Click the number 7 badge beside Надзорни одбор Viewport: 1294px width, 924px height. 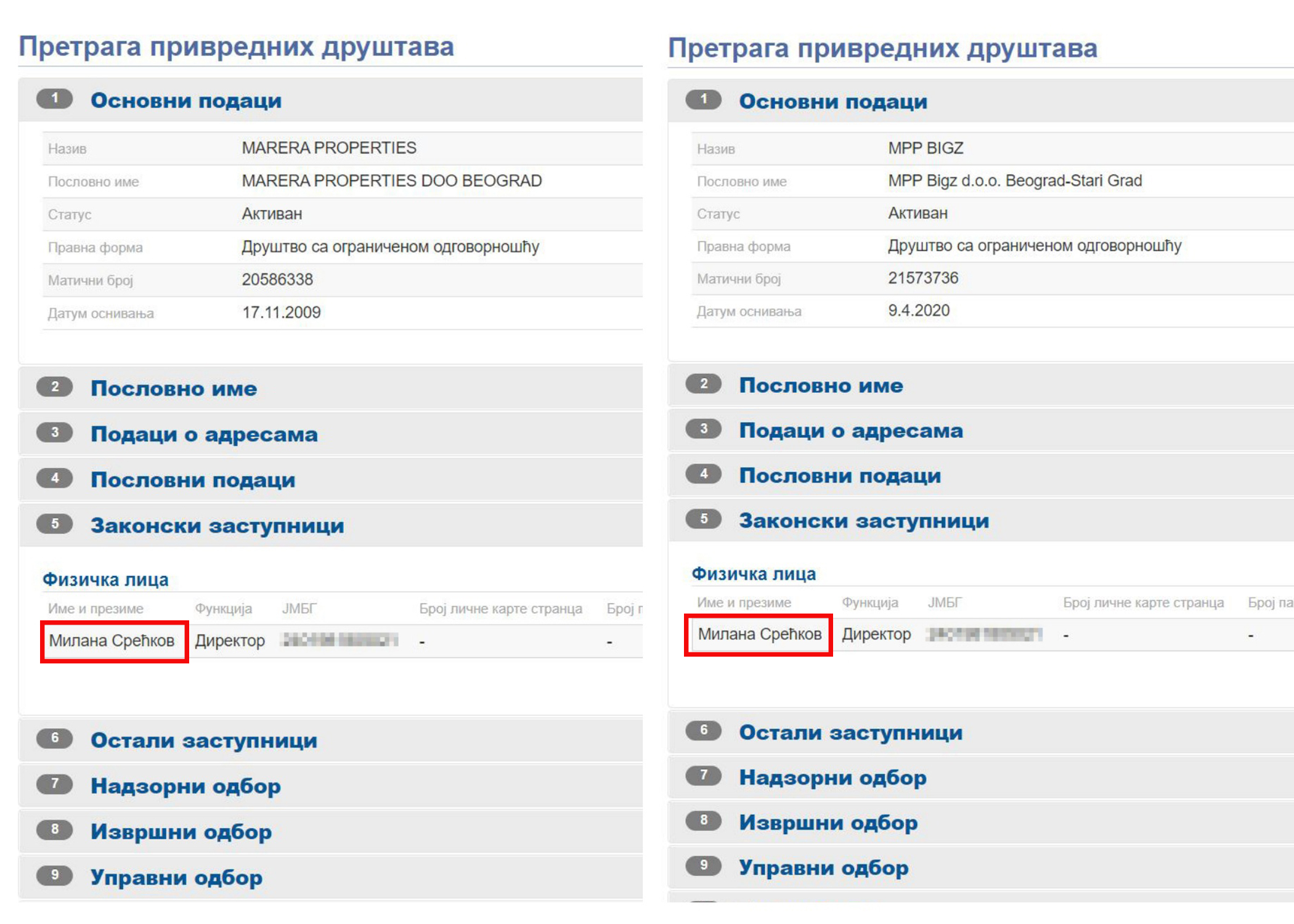click(55, 786)
